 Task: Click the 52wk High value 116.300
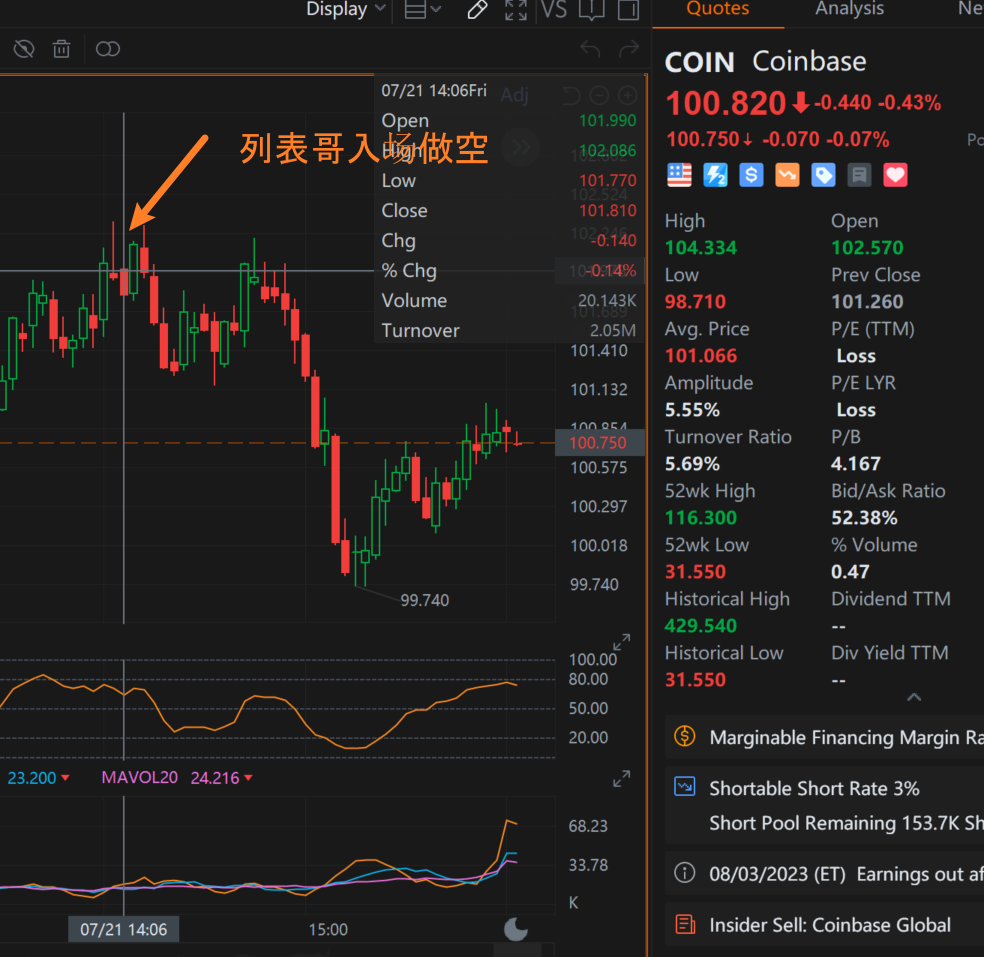tap(701, 518)
